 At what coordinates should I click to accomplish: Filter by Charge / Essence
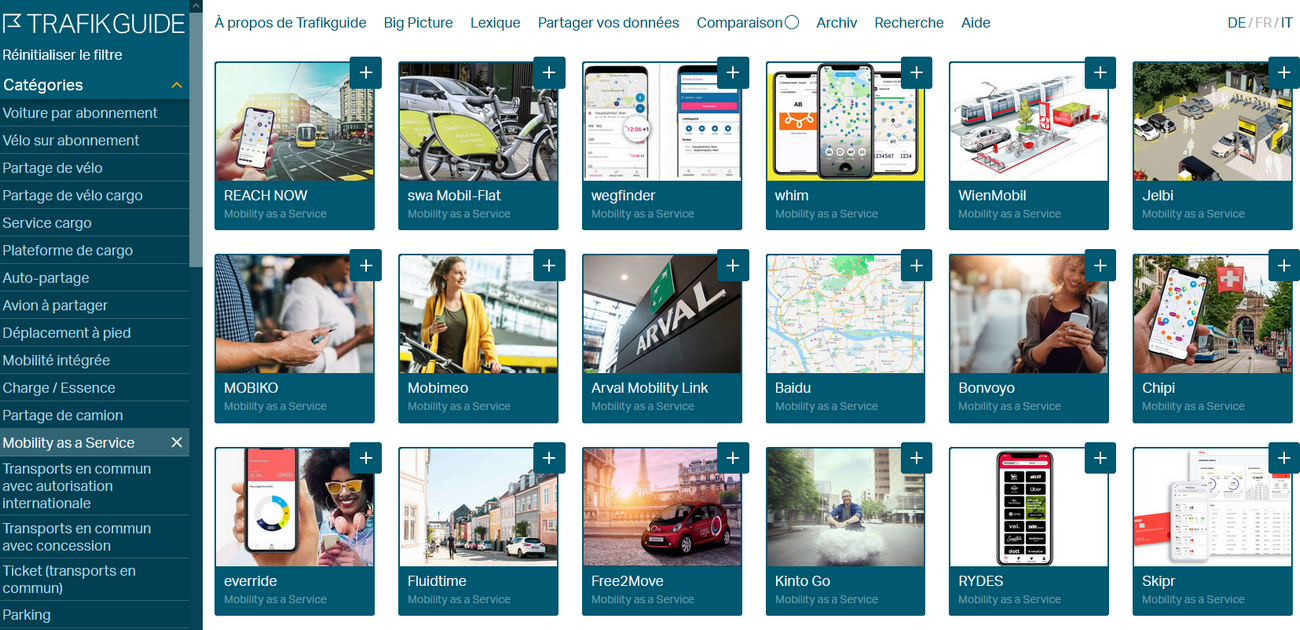click(94, 388)
